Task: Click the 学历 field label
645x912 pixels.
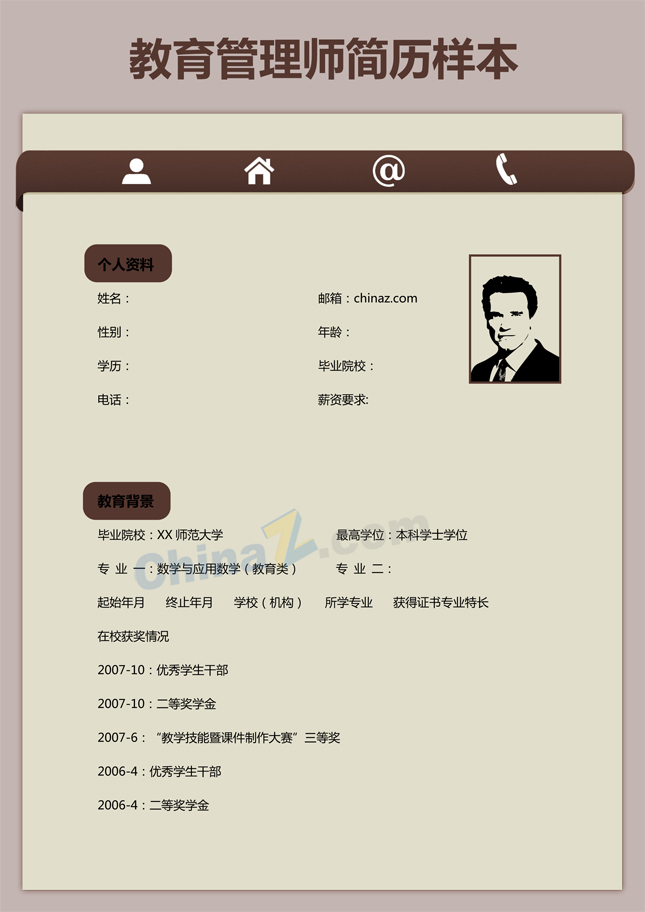Action: tap(113, 366)
